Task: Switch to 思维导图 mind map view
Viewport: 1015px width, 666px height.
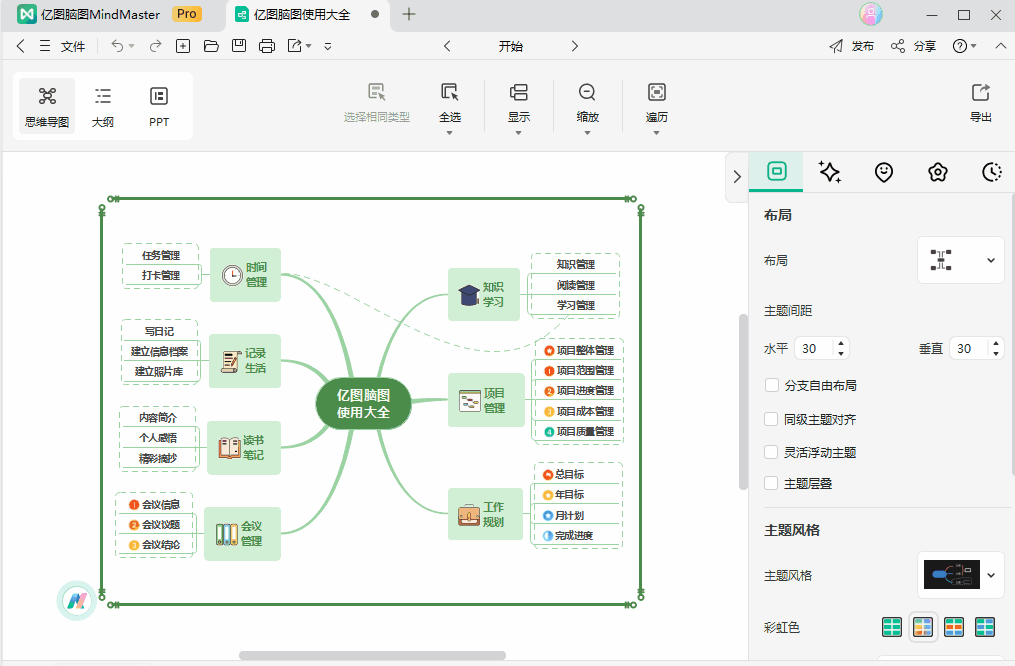Action: (47, 106)
